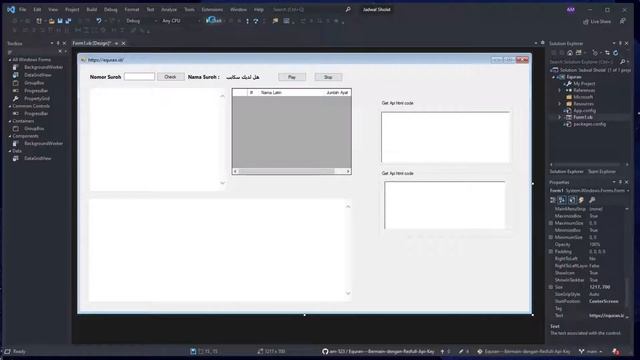Click the Solution Explorer Home icon
Viewport: 640px width, 360px height.
pyautogui.click(x=570, y=53)
